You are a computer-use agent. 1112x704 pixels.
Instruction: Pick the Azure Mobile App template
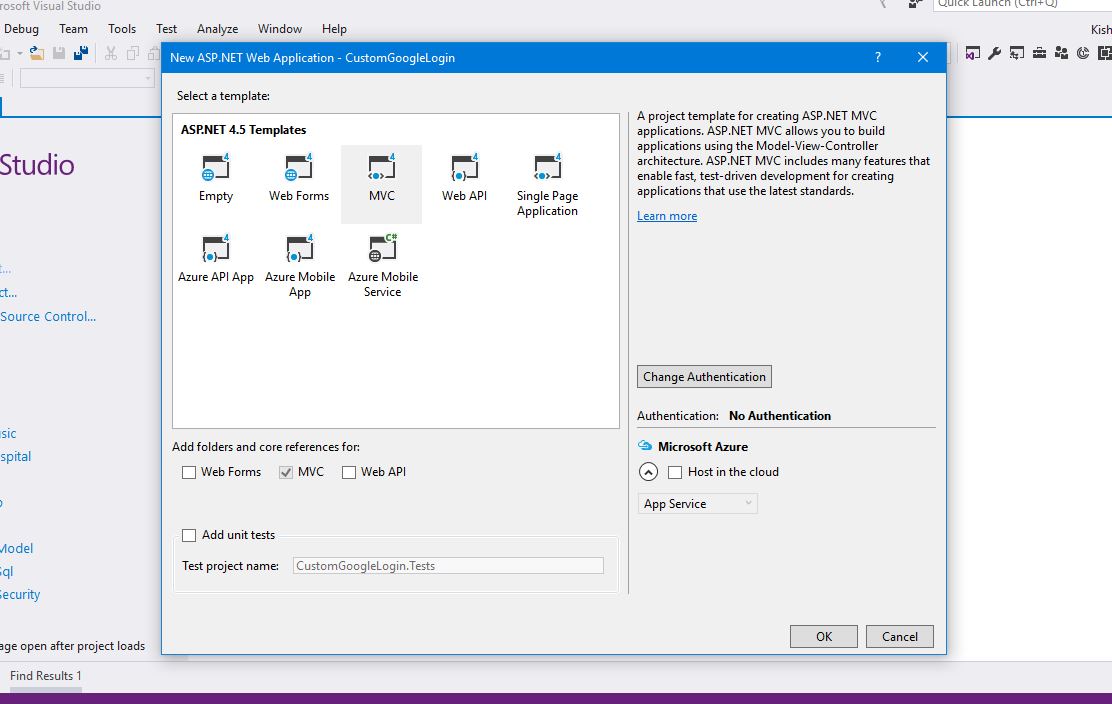pyautogui.click(x=300, y=266)
